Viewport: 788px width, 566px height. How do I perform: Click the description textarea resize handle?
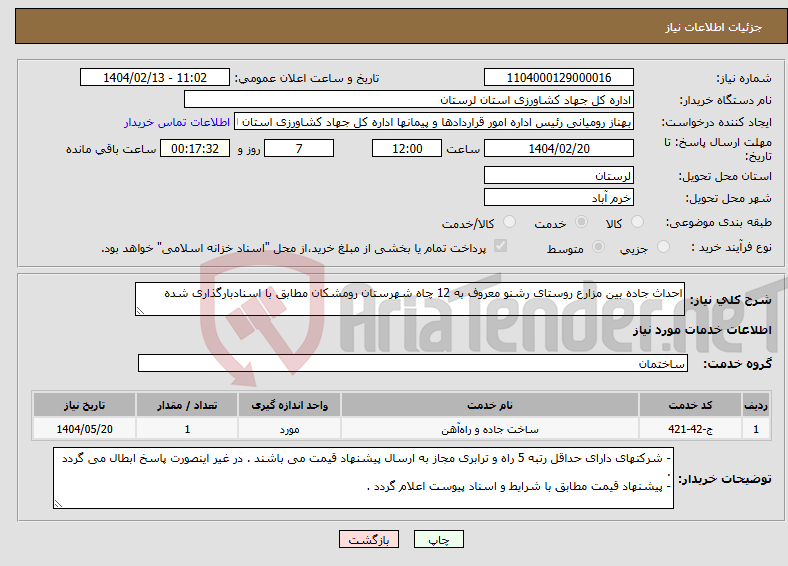pyautogui.click(x=140, y=311)
